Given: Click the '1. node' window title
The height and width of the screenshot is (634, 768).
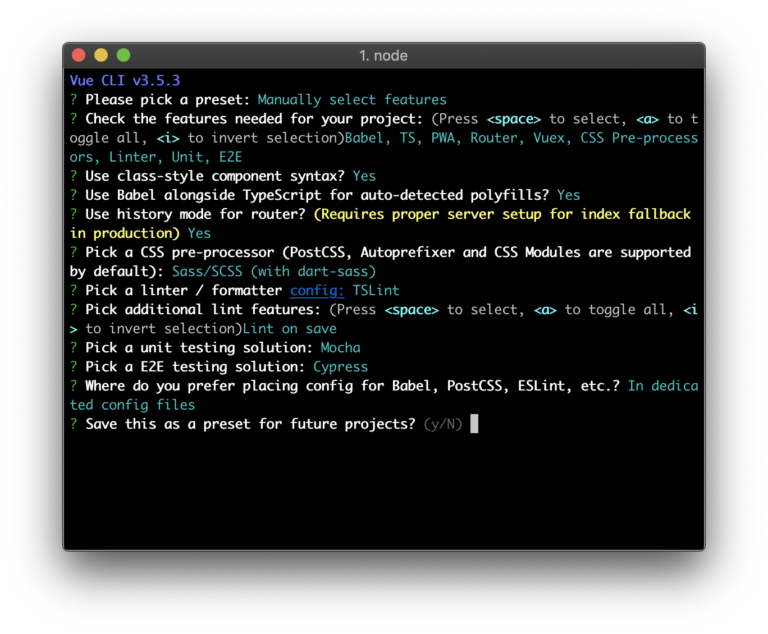Looking at the screenshot, I should pyautogui.click(x=383, y=55).
